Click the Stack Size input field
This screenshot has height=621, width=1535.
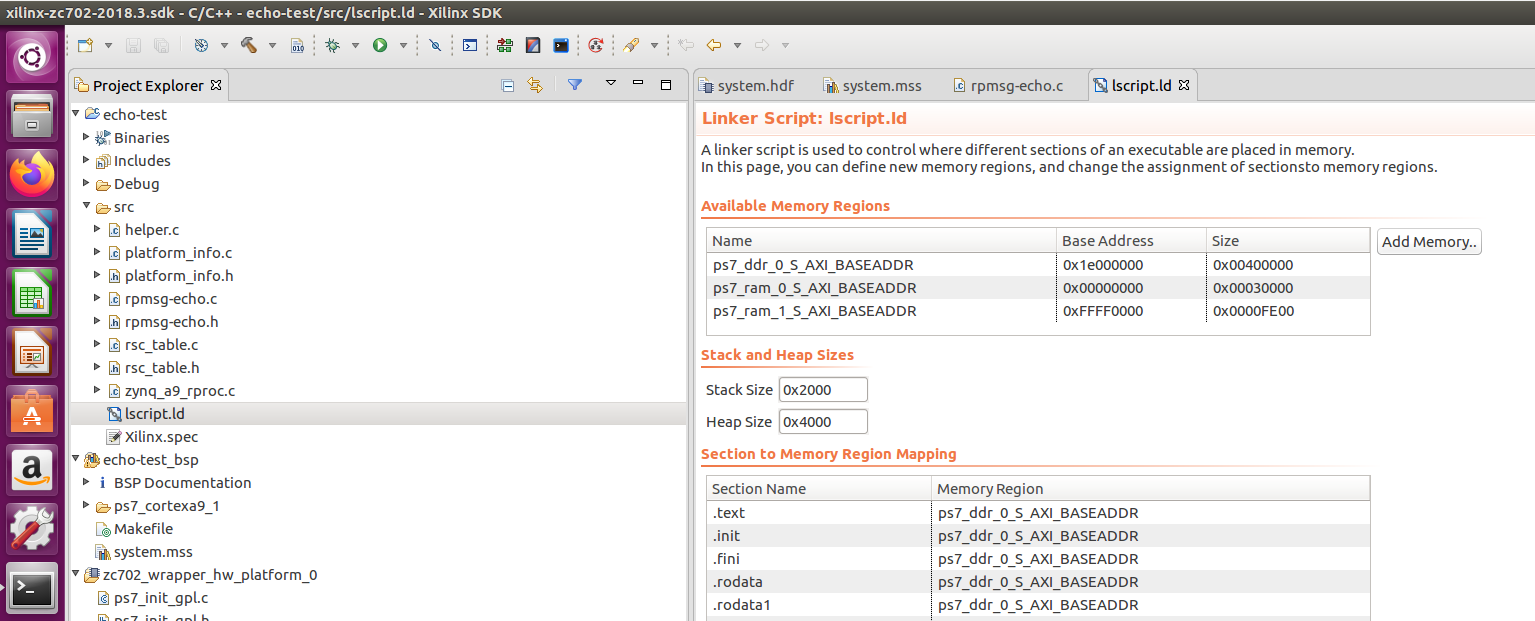click(x=823, y=390)
